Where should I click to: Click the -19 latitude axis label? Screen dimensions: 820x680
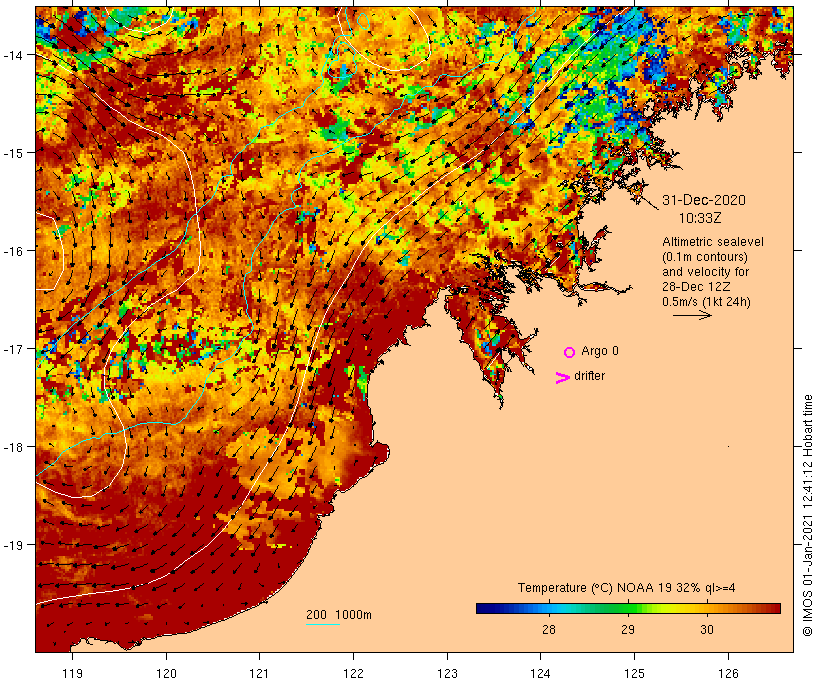[x=13, y=545]
